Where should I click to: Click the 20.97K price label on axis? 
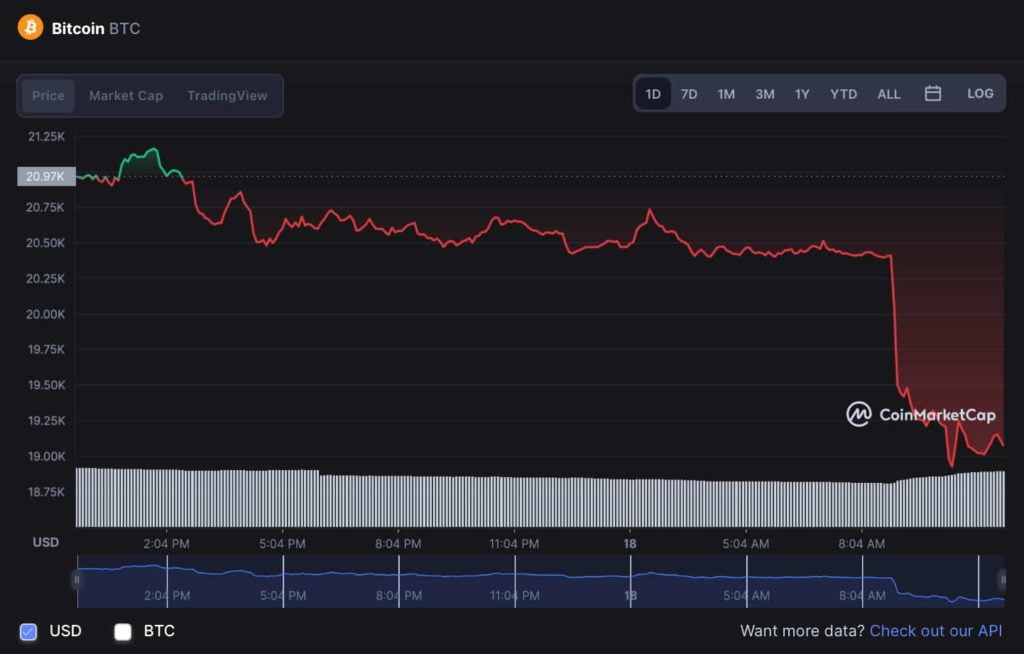pyautogui.click(x=45, y=177)
